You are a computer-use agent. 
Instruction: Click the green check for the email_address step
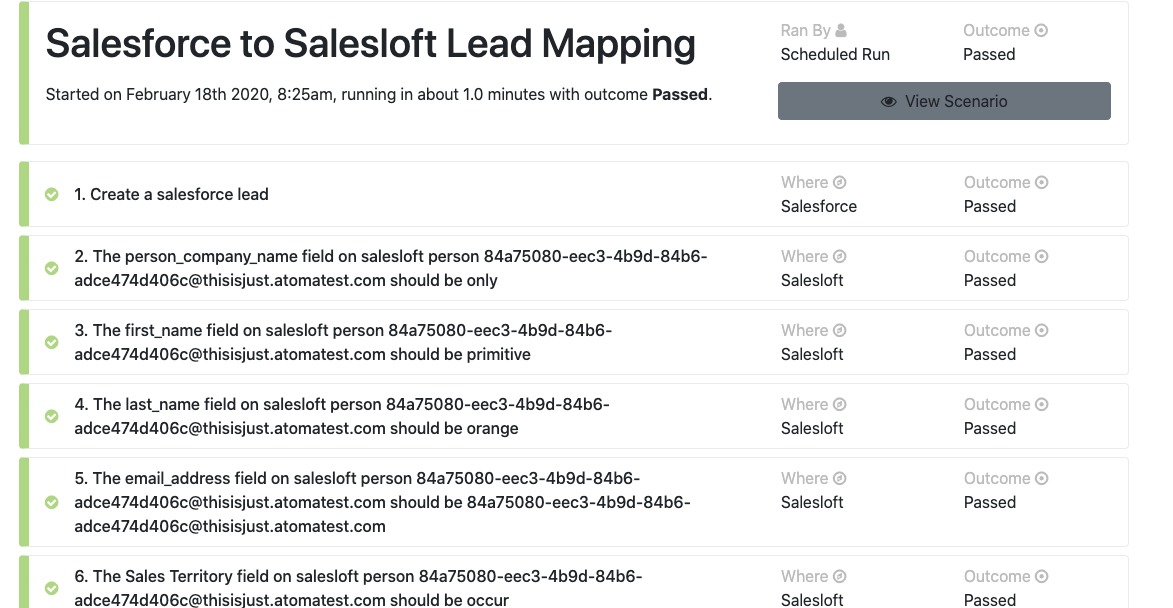coord(52,503)
